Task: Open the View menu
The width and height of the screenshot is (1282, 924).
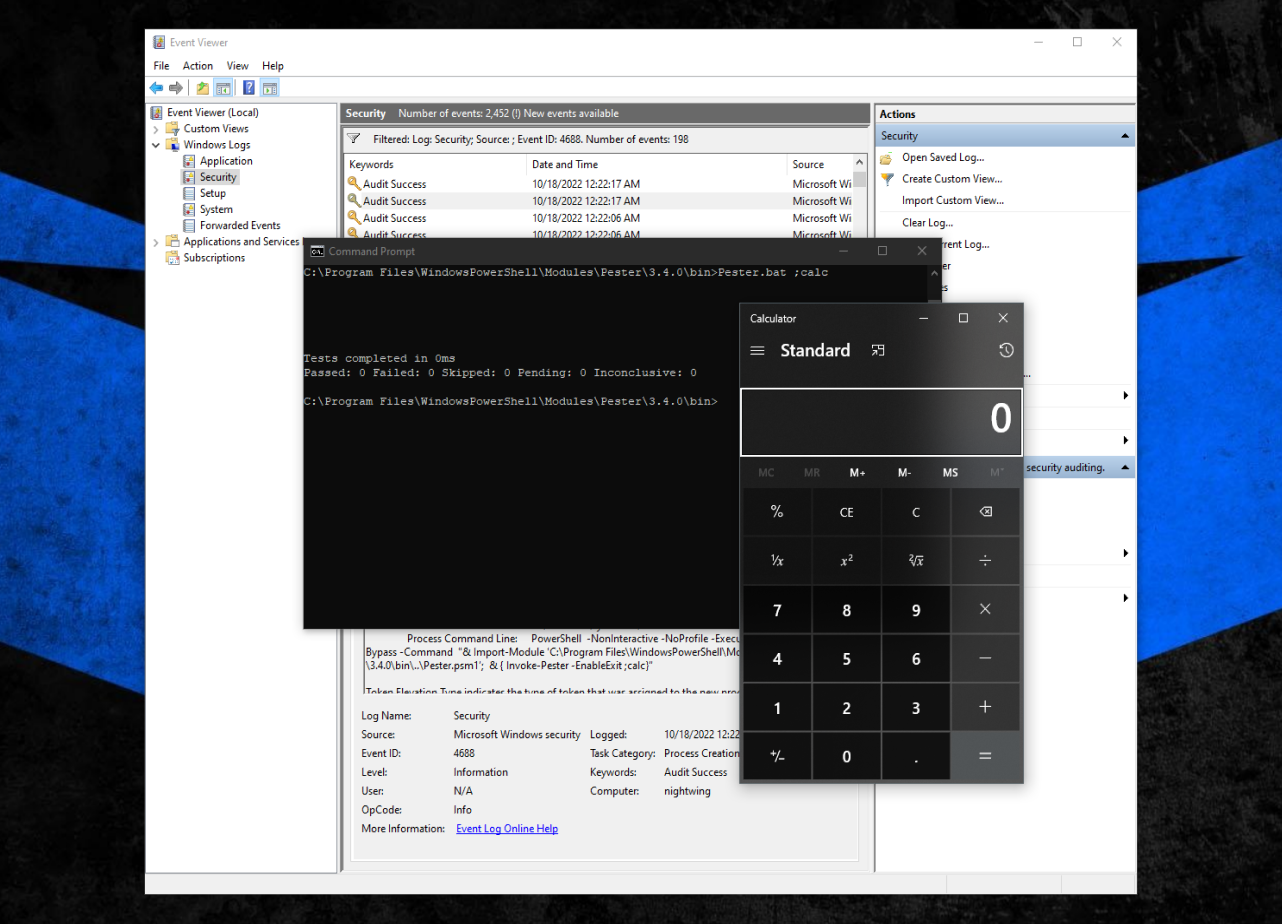Action: click(x=237, y=66)
